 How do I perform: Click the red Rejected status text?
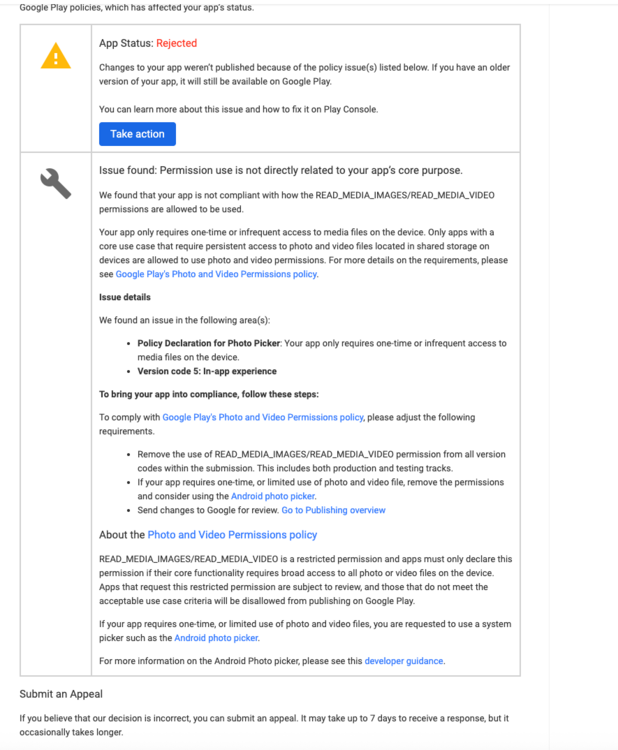(x=177, y=43)
